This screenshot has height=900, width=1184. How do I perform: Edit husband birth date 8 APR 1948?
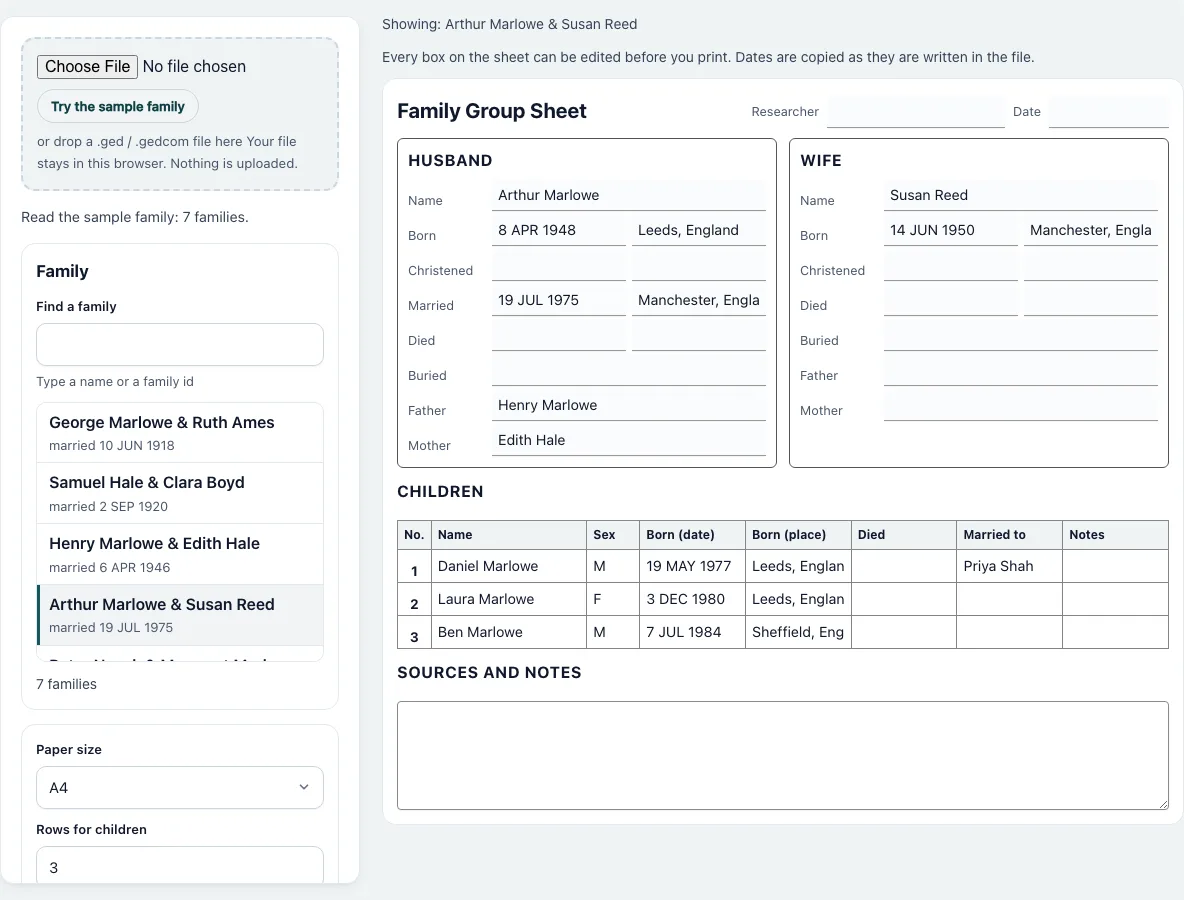coord(559,230)
